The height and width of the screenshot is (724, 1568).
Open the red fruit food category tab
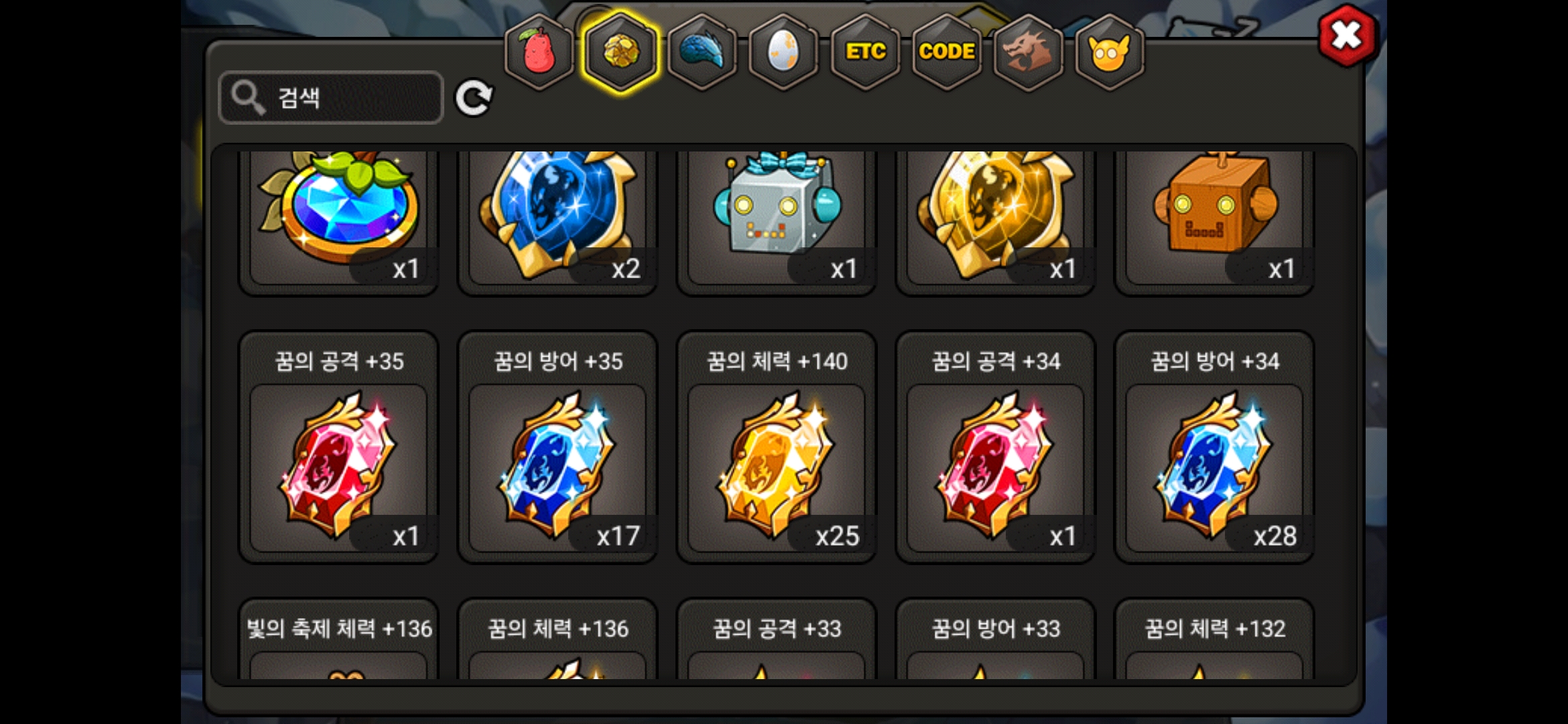(539, 52)
